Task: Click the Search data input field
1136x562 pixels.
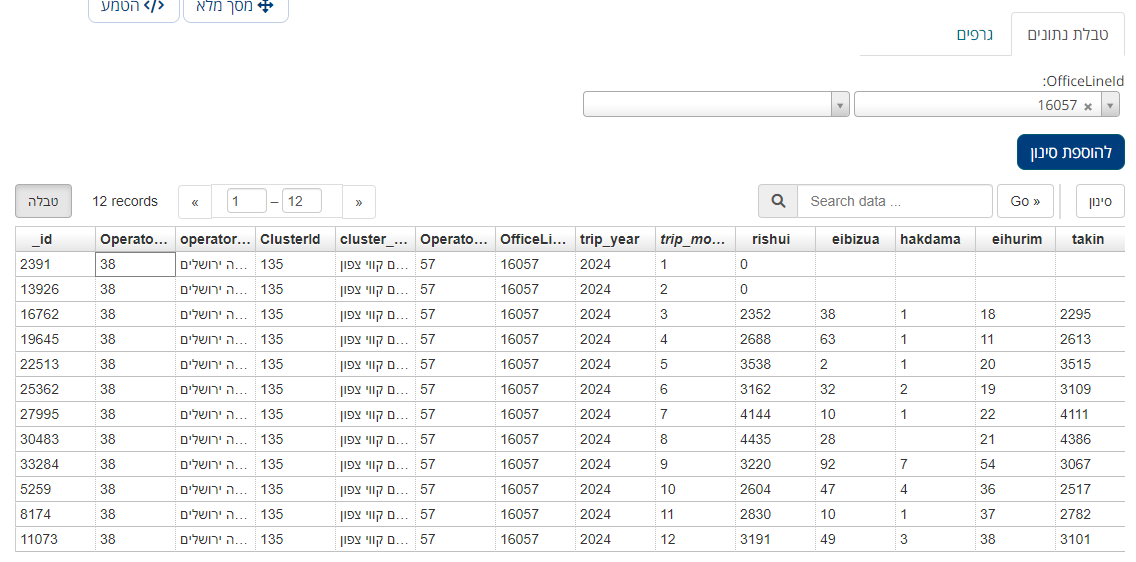Action: click(894, 201)
